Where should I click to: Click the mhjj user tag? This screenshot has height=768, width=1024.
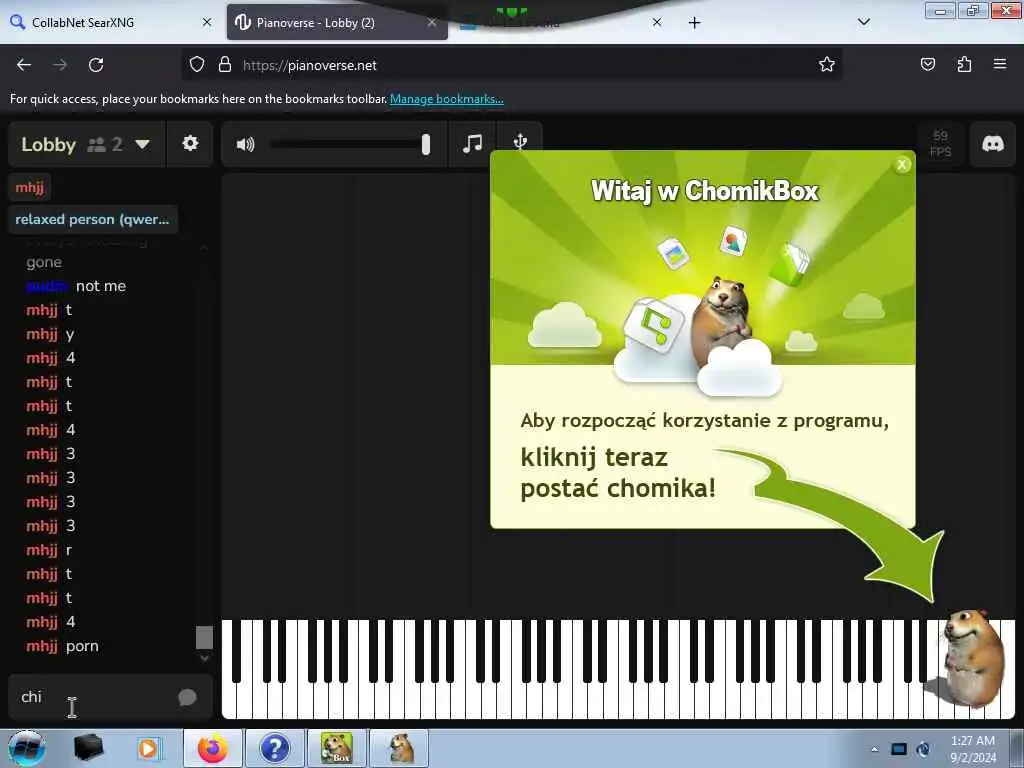[29, 187]
